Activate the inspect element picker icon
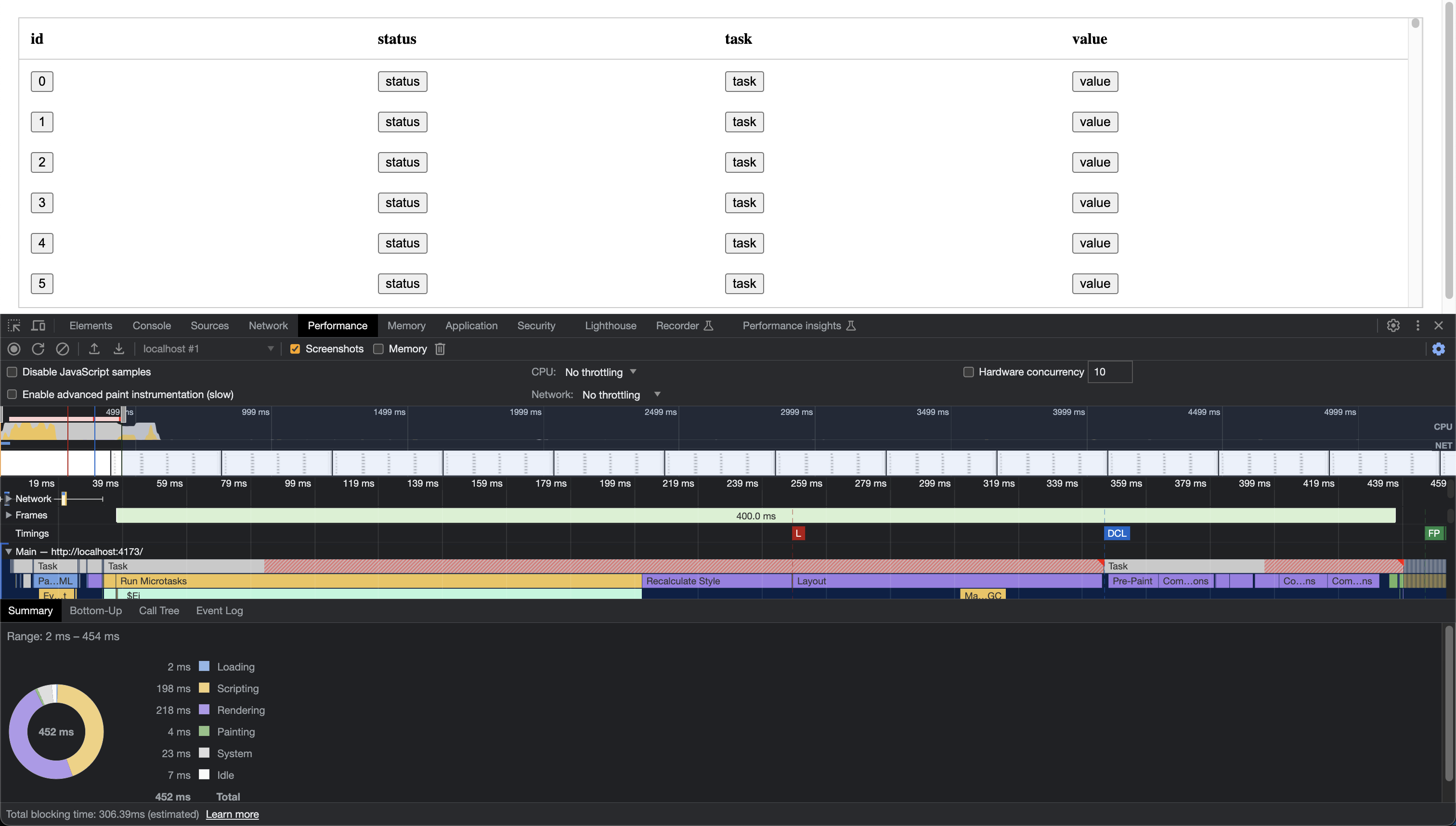Screen dimensions: 1456x826 [x=13, y=325]
